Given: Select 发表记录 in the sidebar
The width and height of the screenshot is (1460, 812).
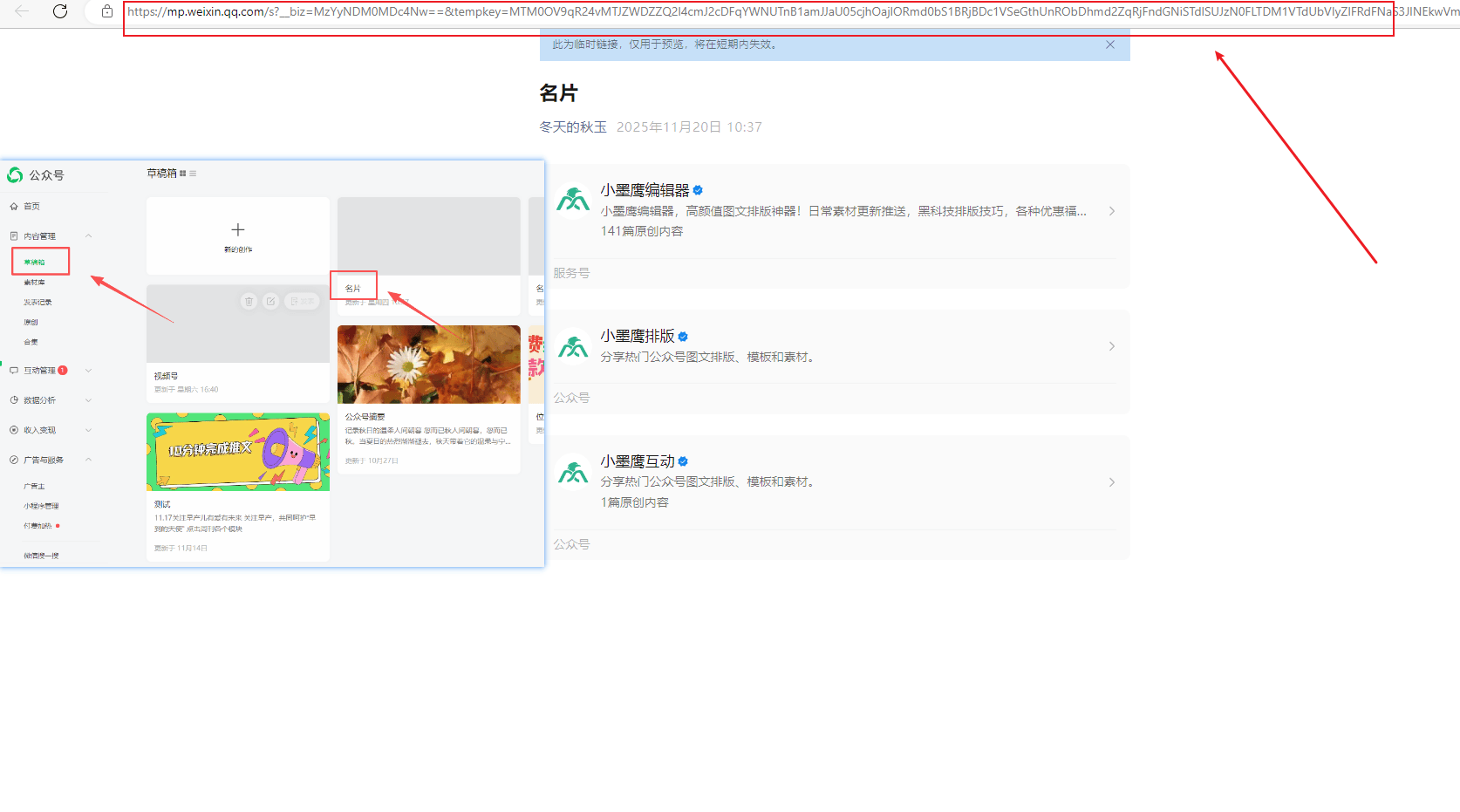Looking at the screenshot, I should click(38, 303).
